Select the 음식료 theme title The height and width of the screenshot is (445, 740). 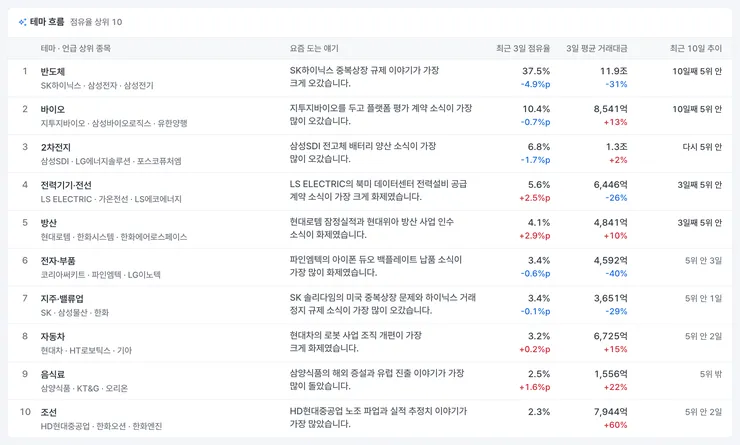(53, 374)
